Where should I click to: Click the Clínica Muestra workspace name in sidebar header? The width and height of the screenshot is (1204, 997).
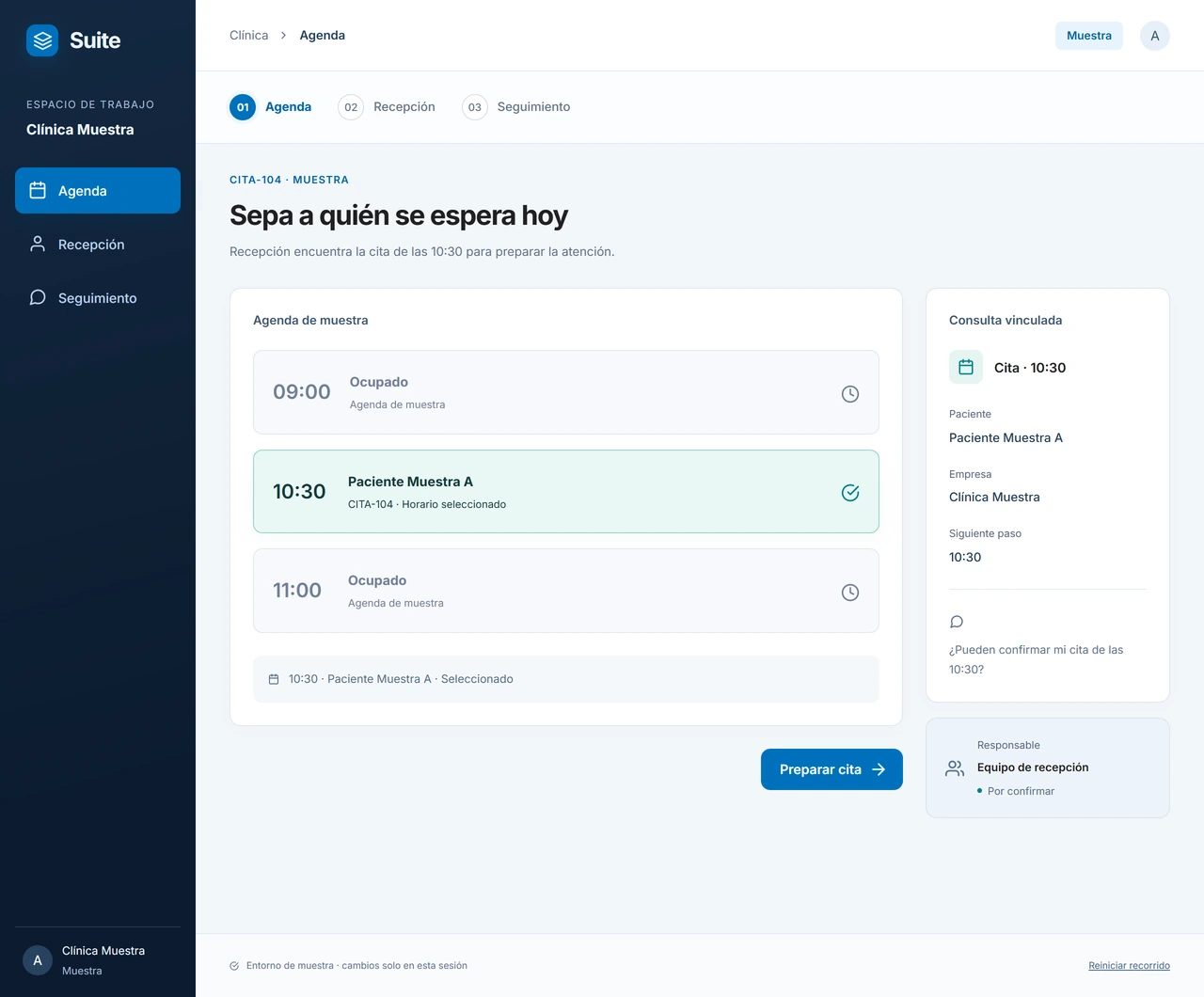80,130
